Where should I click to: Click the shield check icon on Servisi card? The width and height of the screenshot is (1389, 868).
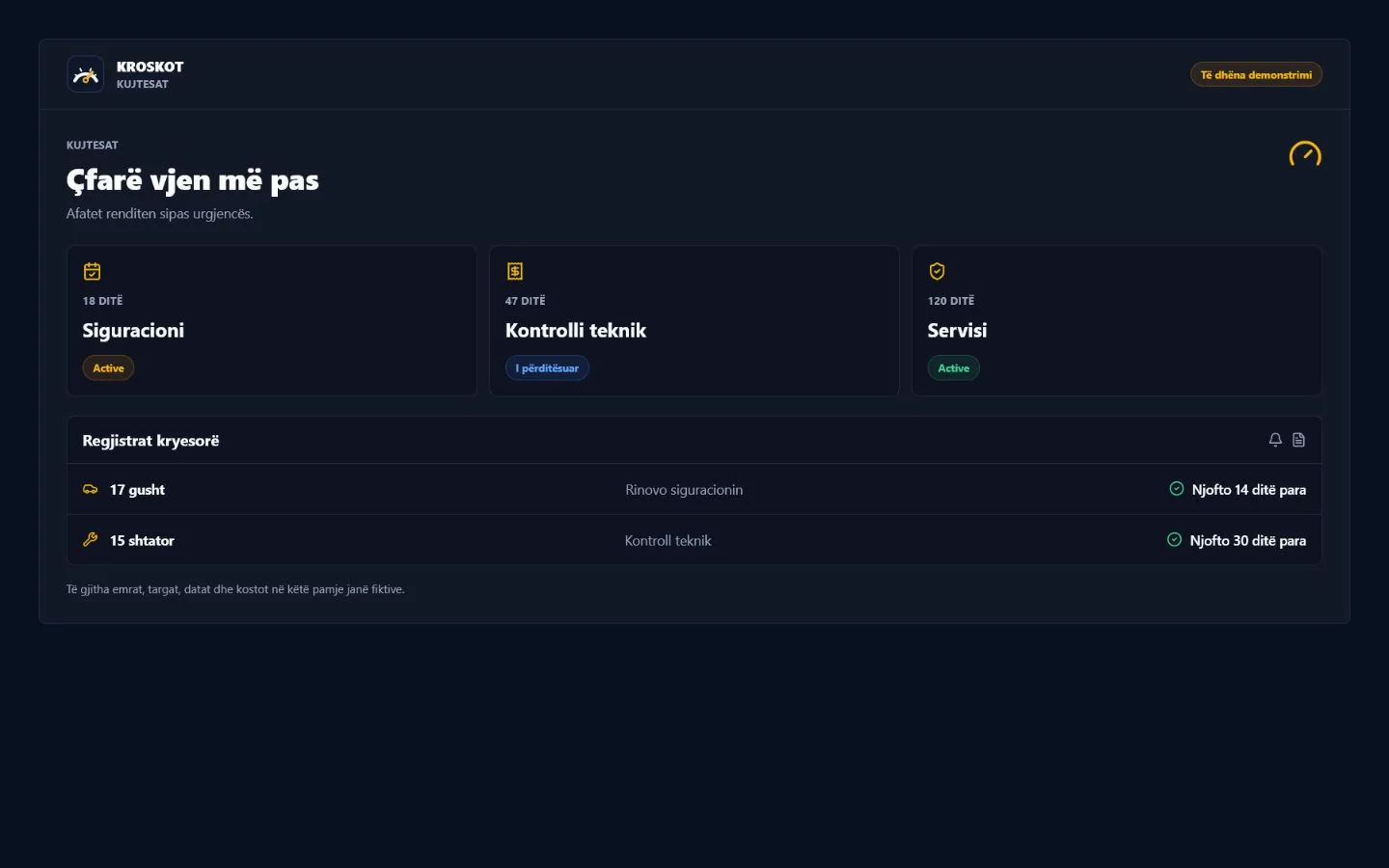point(937,271)
